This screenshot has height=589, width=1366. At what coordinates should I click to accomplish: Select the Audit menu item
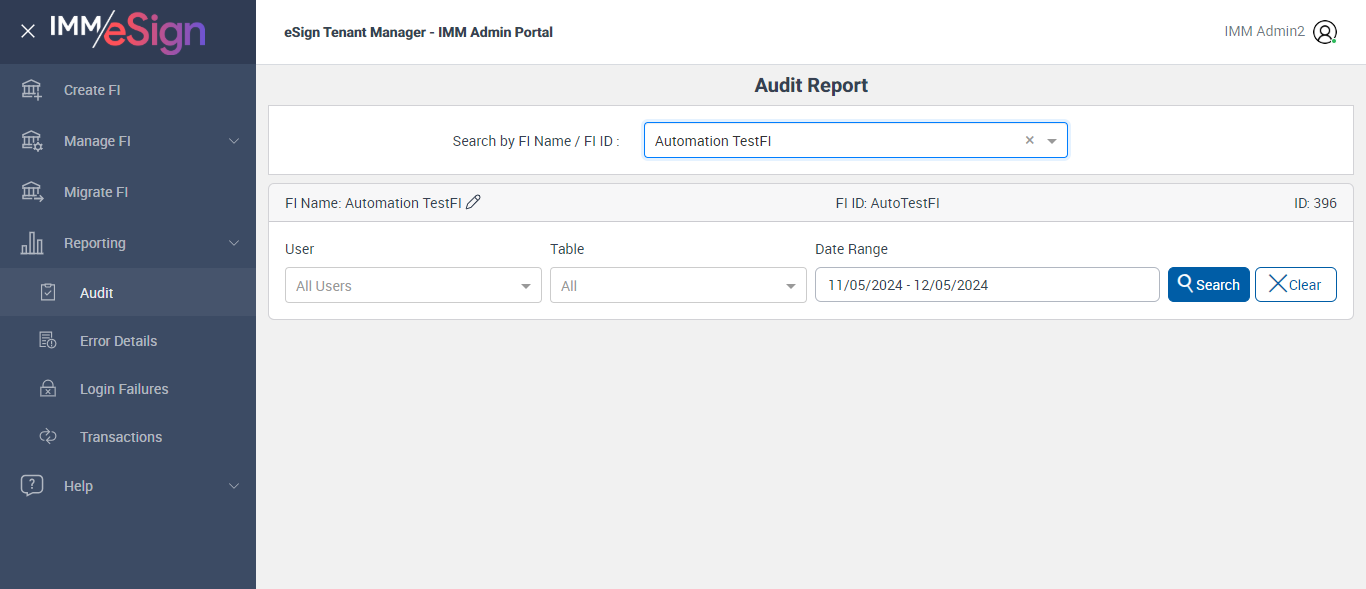[97, 293]
